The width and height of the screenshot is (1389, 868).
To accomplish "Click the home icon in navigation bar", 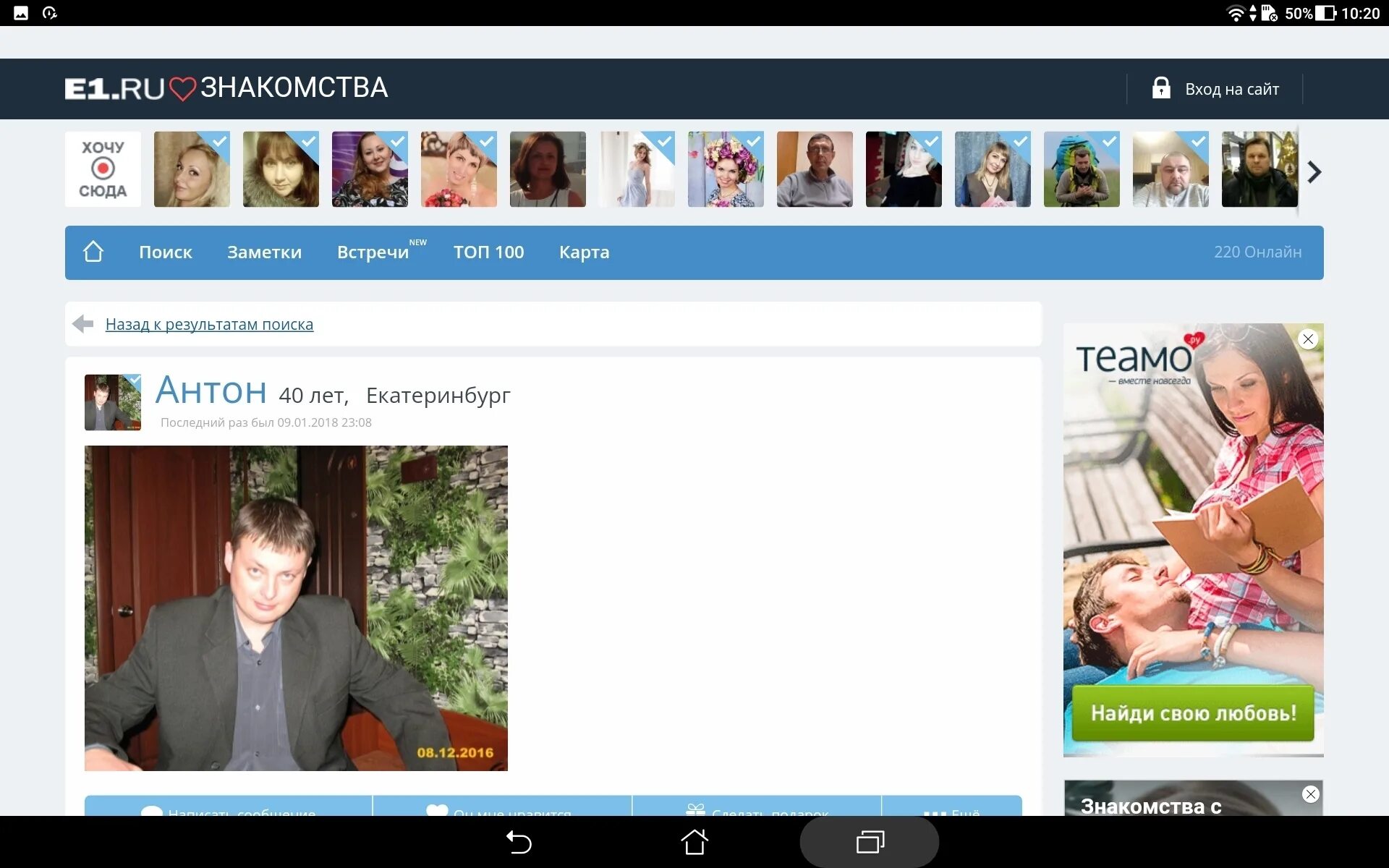I will [x=93, y=251].
